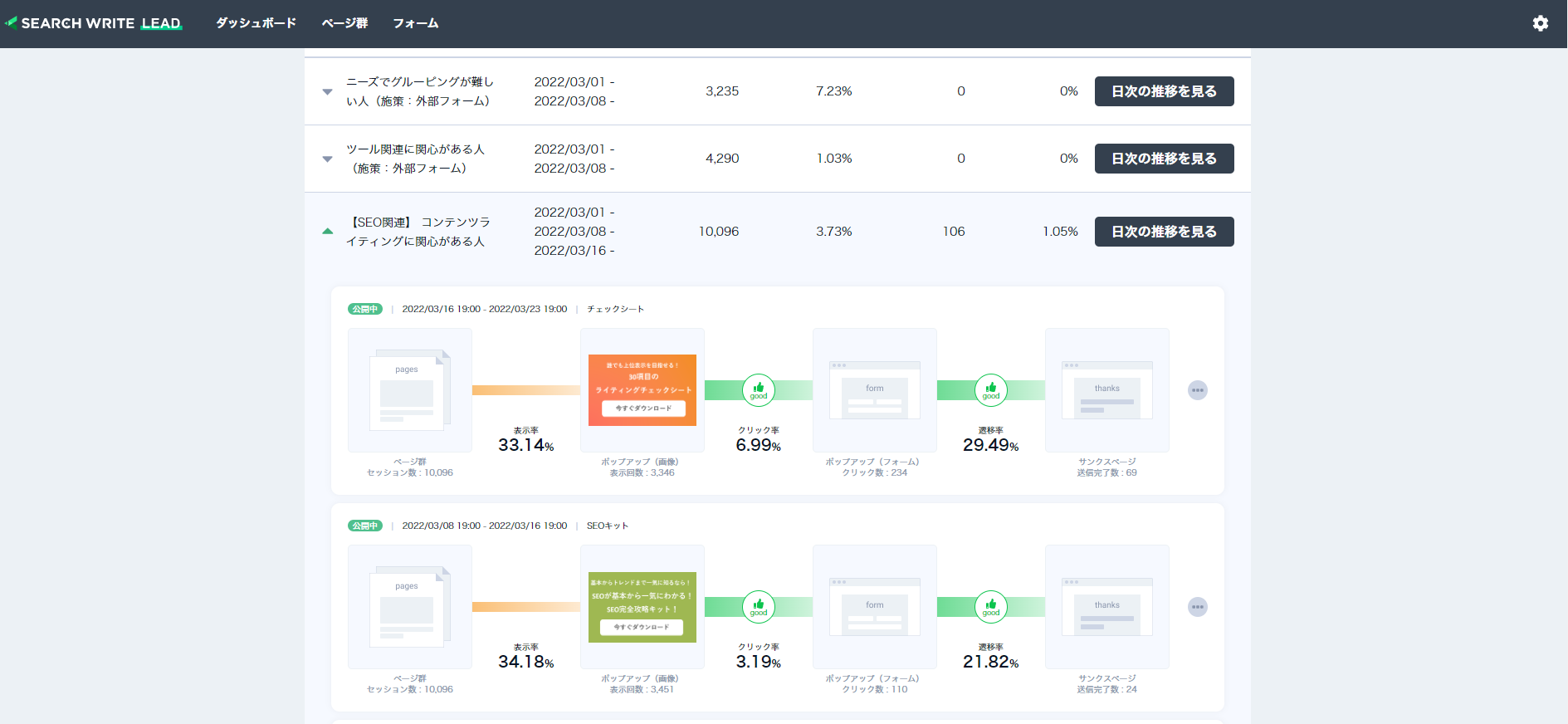Click the SEARCH WRITE LEAD logo
Viewport: 1568px width, 724px height.
tap(94, 23)
